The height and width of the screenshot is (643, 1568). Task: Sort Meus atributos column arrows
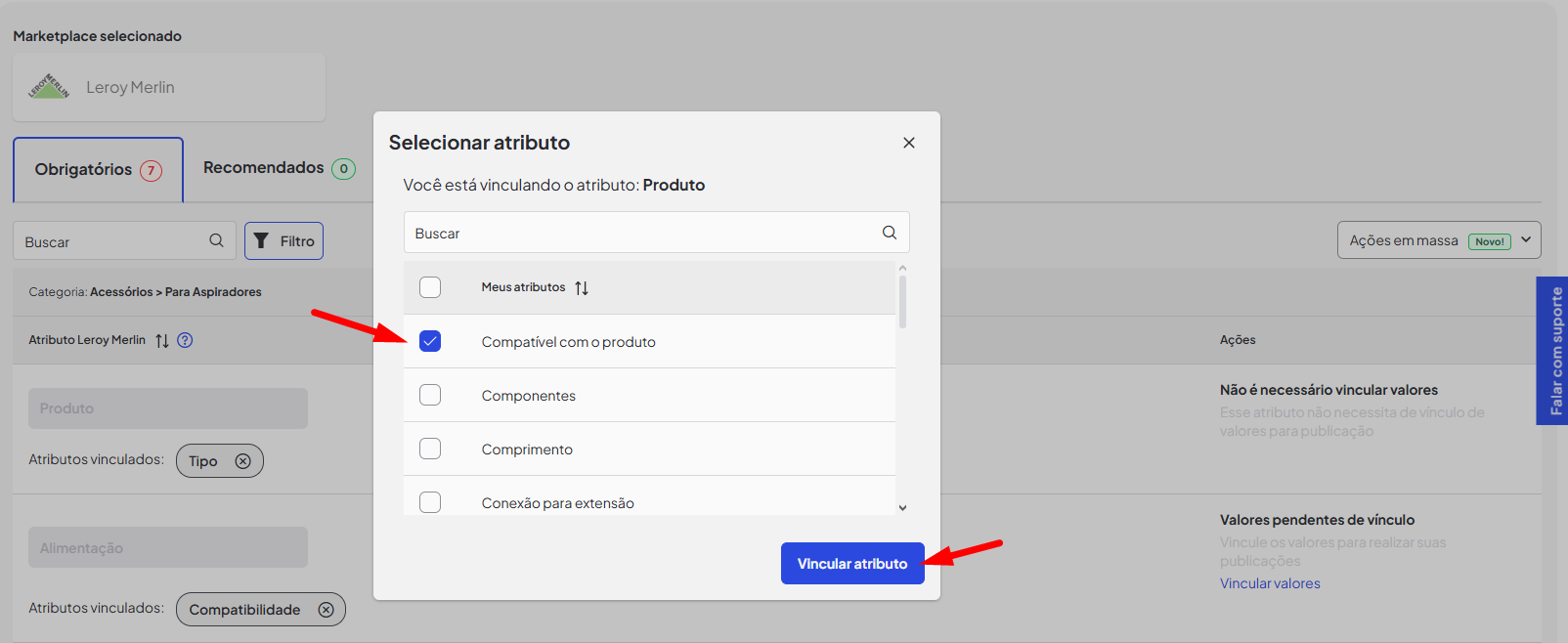click(x=582, y=287)
